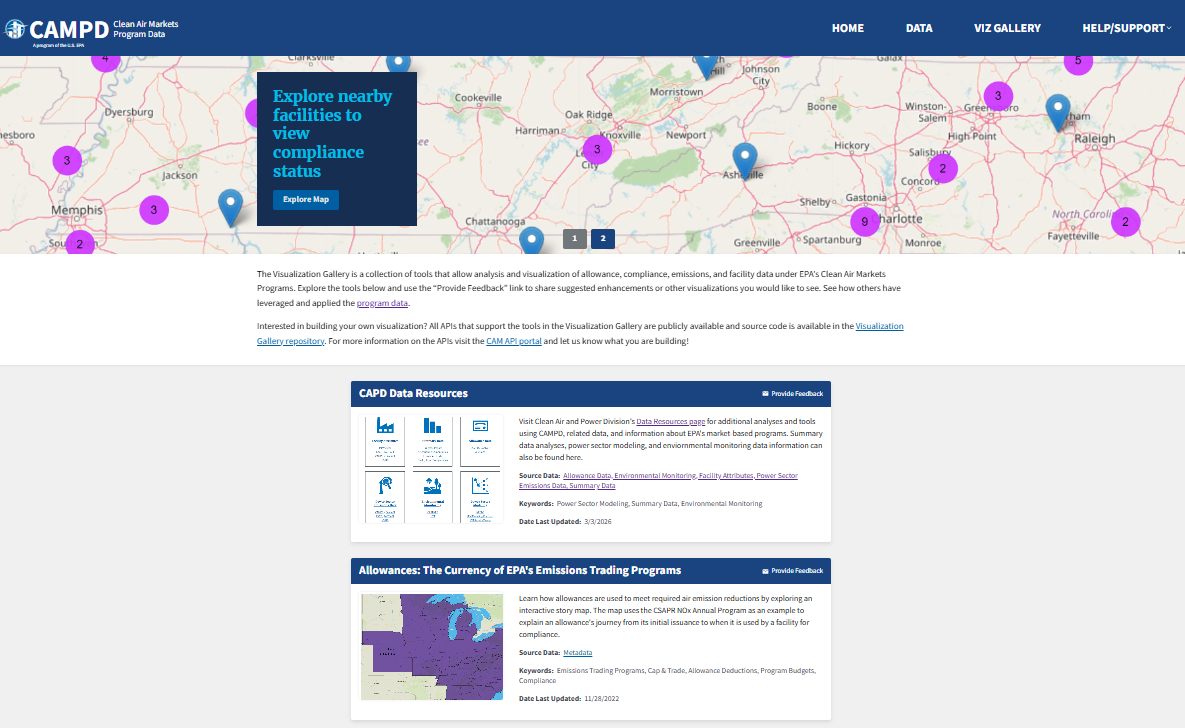This screenshot has height=728, width=1185.
Task: Open the Metadata source data link
Action: pyautogui.click(x=577, y=652)
